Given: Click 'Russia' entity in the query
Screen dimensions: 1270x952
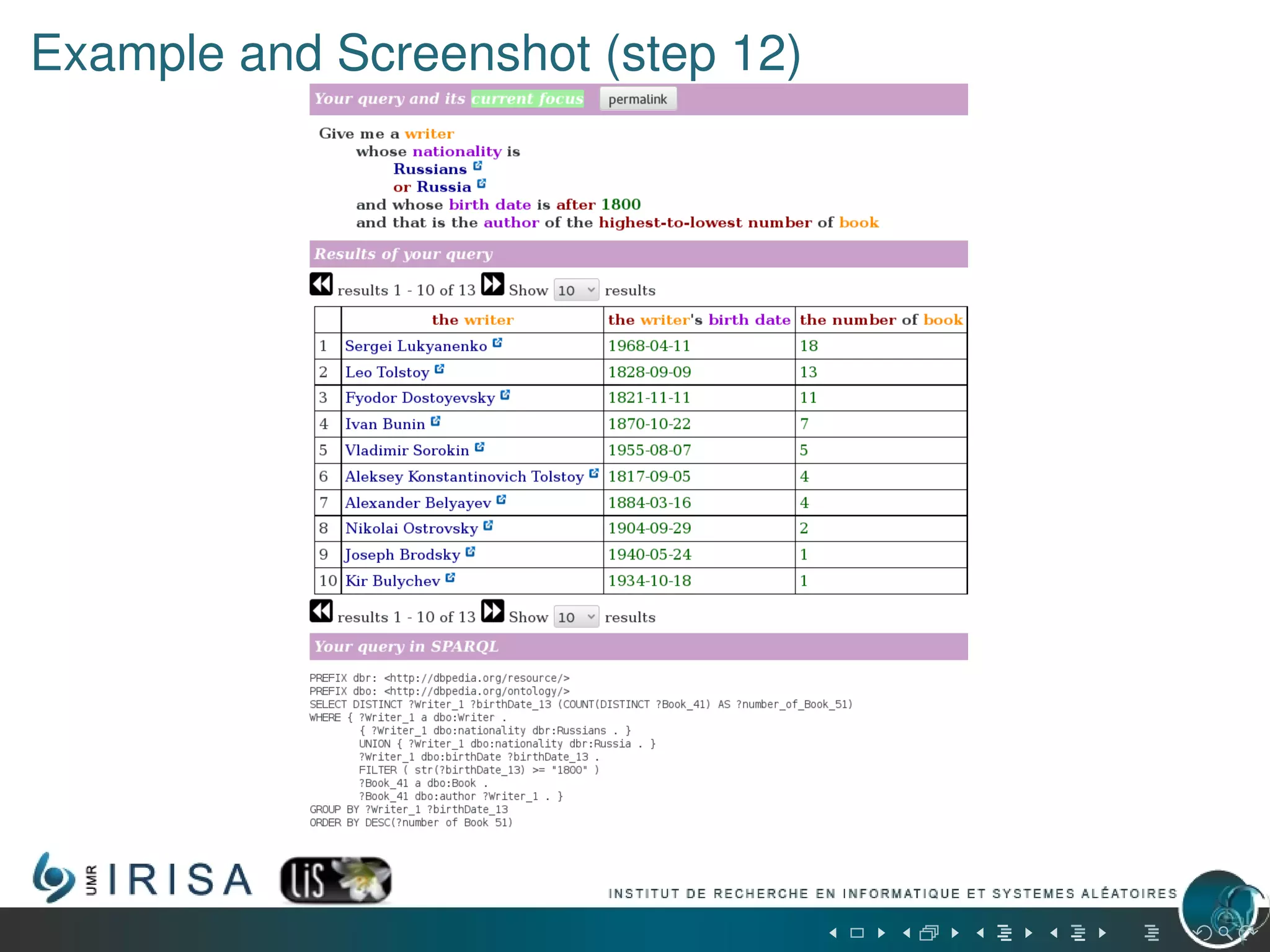Looking at the screenshot, I should (444, 187).
